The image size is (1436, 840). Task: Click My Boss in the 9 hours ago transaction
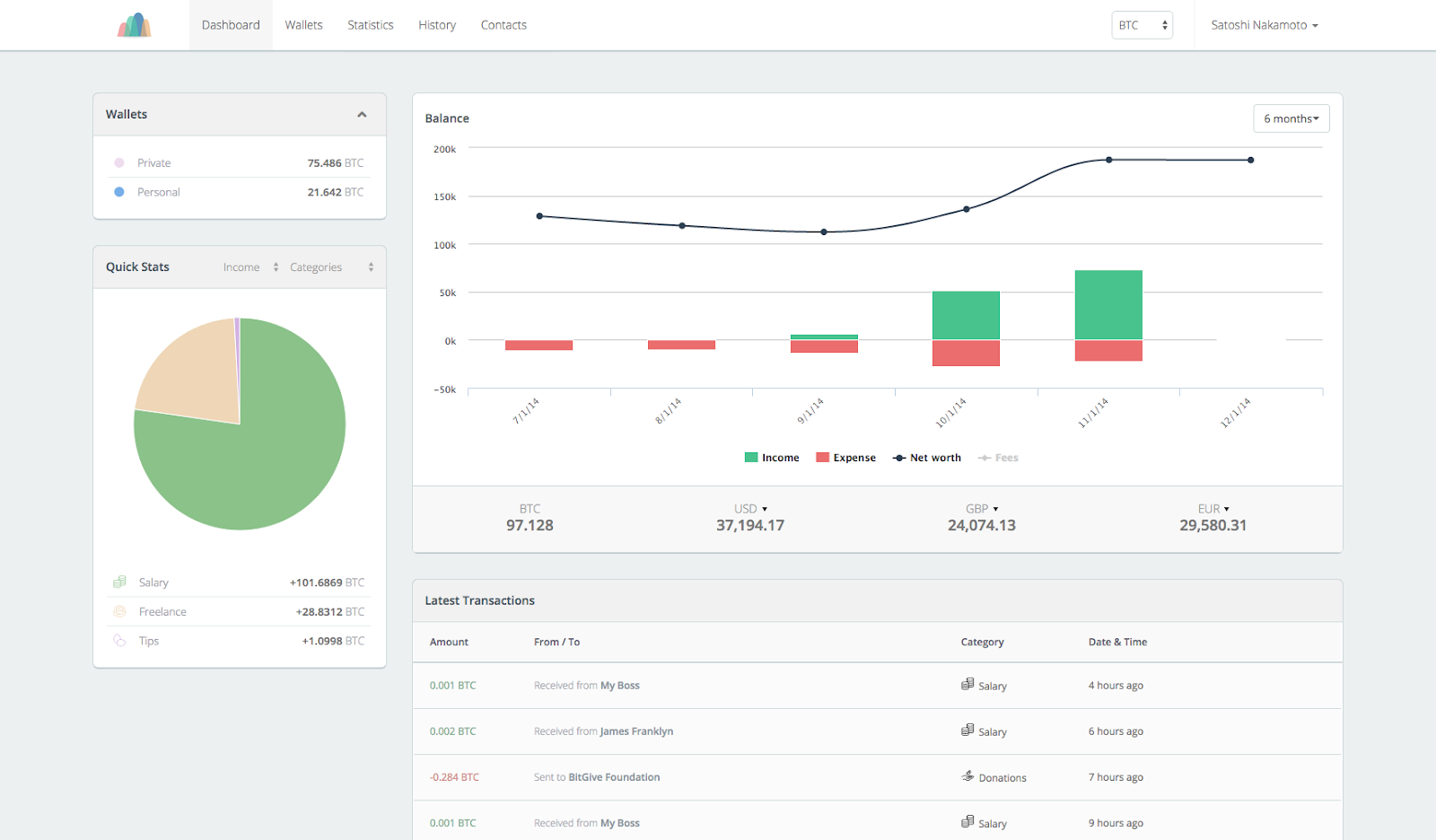point(620,823)
